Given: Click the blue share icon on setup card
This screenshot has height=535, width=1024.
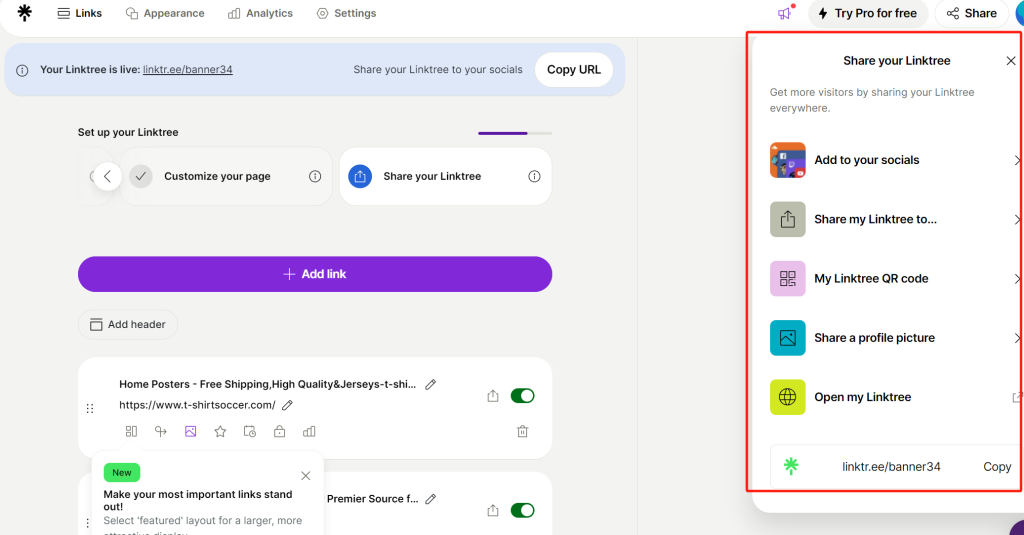Looking at the screenshot, I should tap(360, 176).
